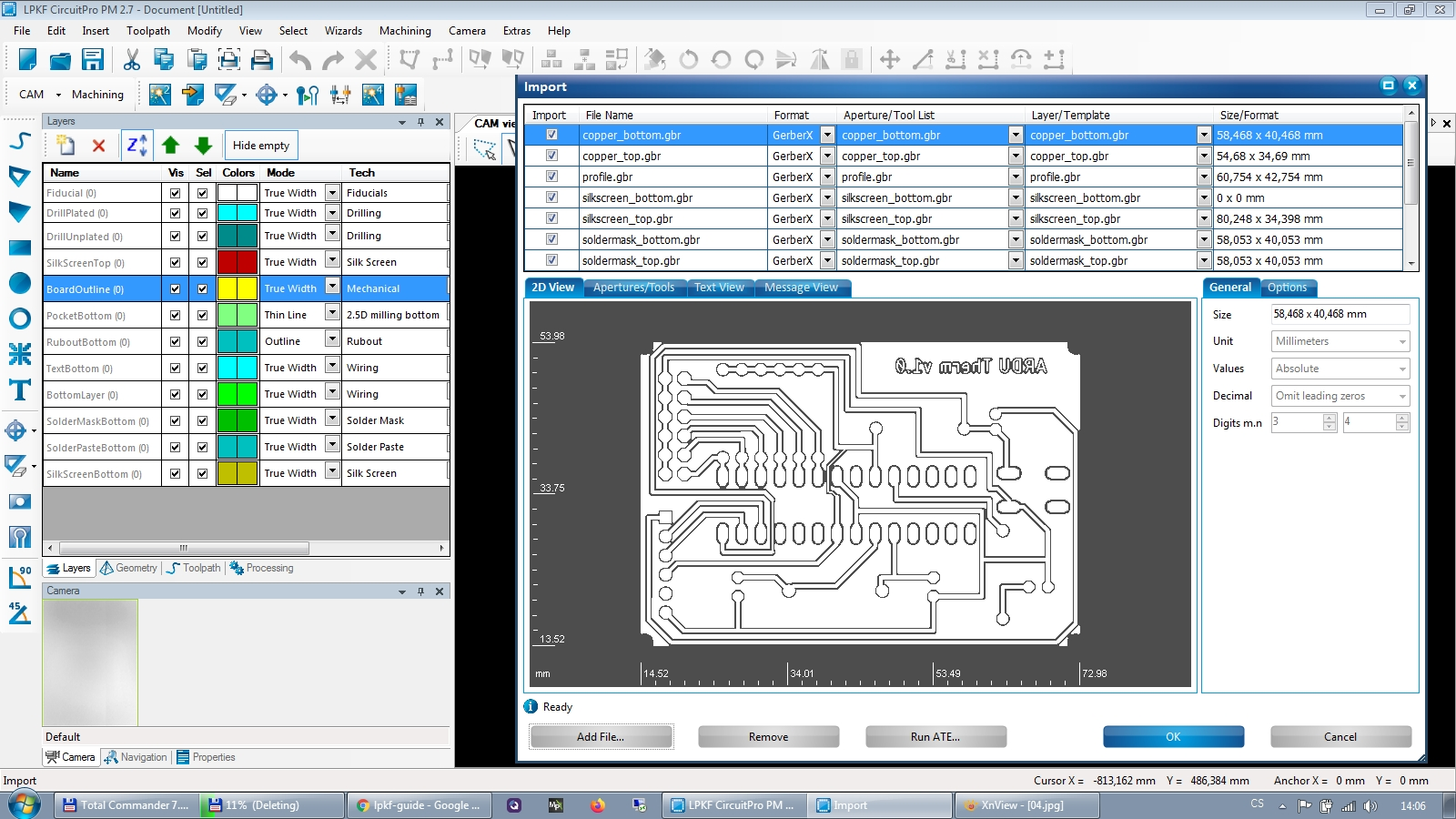Viewport: 1456px width, 819px height.
Task: Toggle visibility of BottomLayer
Action: [176, 395]
